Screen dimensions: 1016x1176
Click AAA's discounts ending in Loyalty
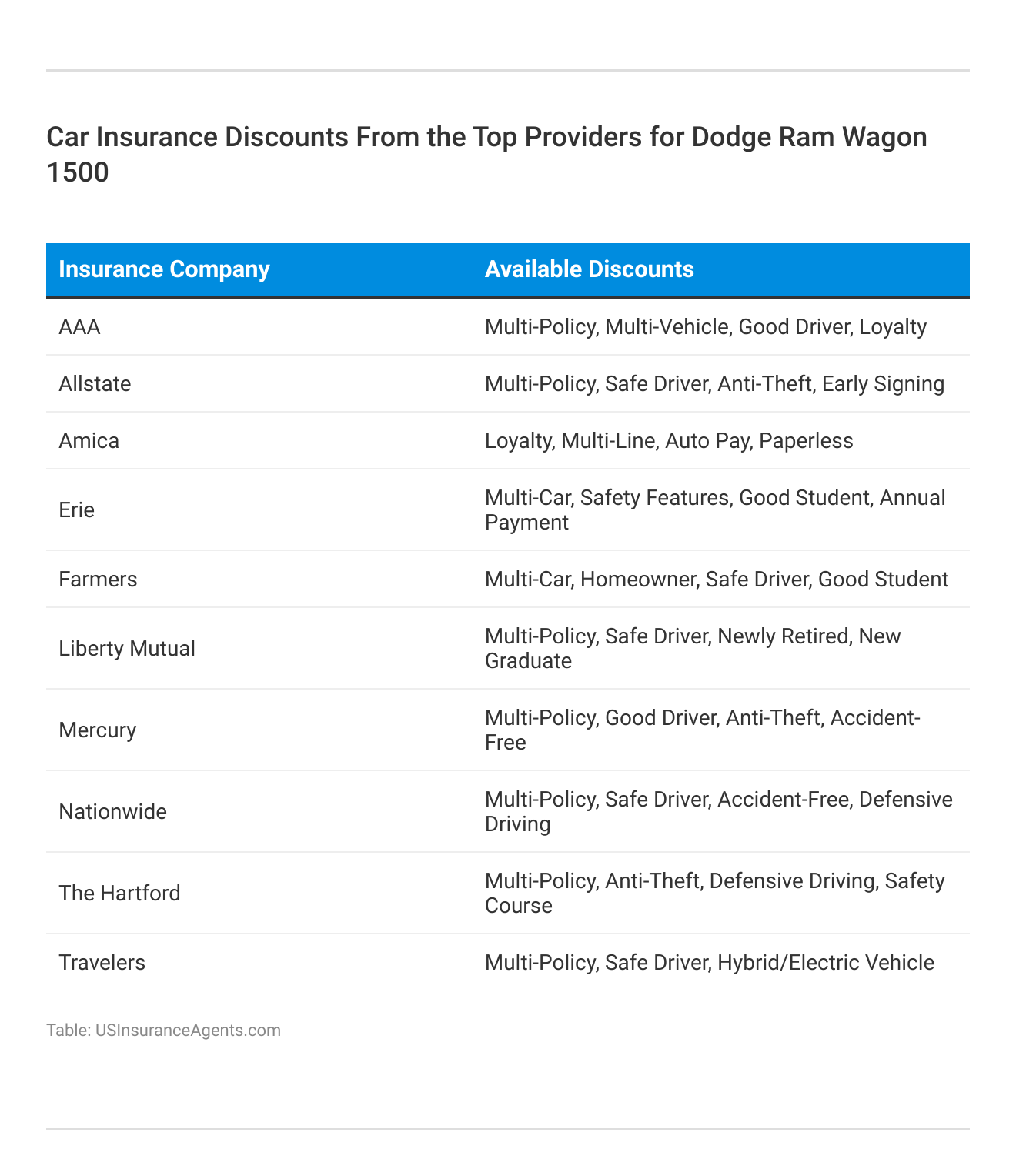(x=705, y=327)
